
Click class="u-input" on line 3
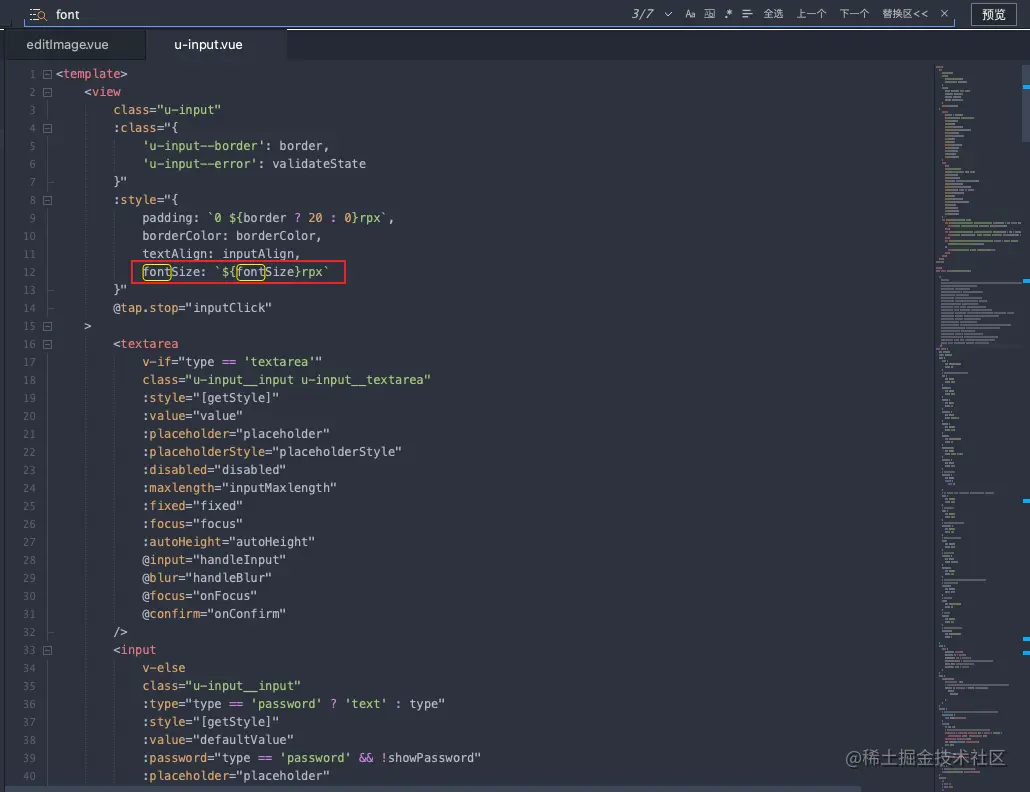pos(167,110)
